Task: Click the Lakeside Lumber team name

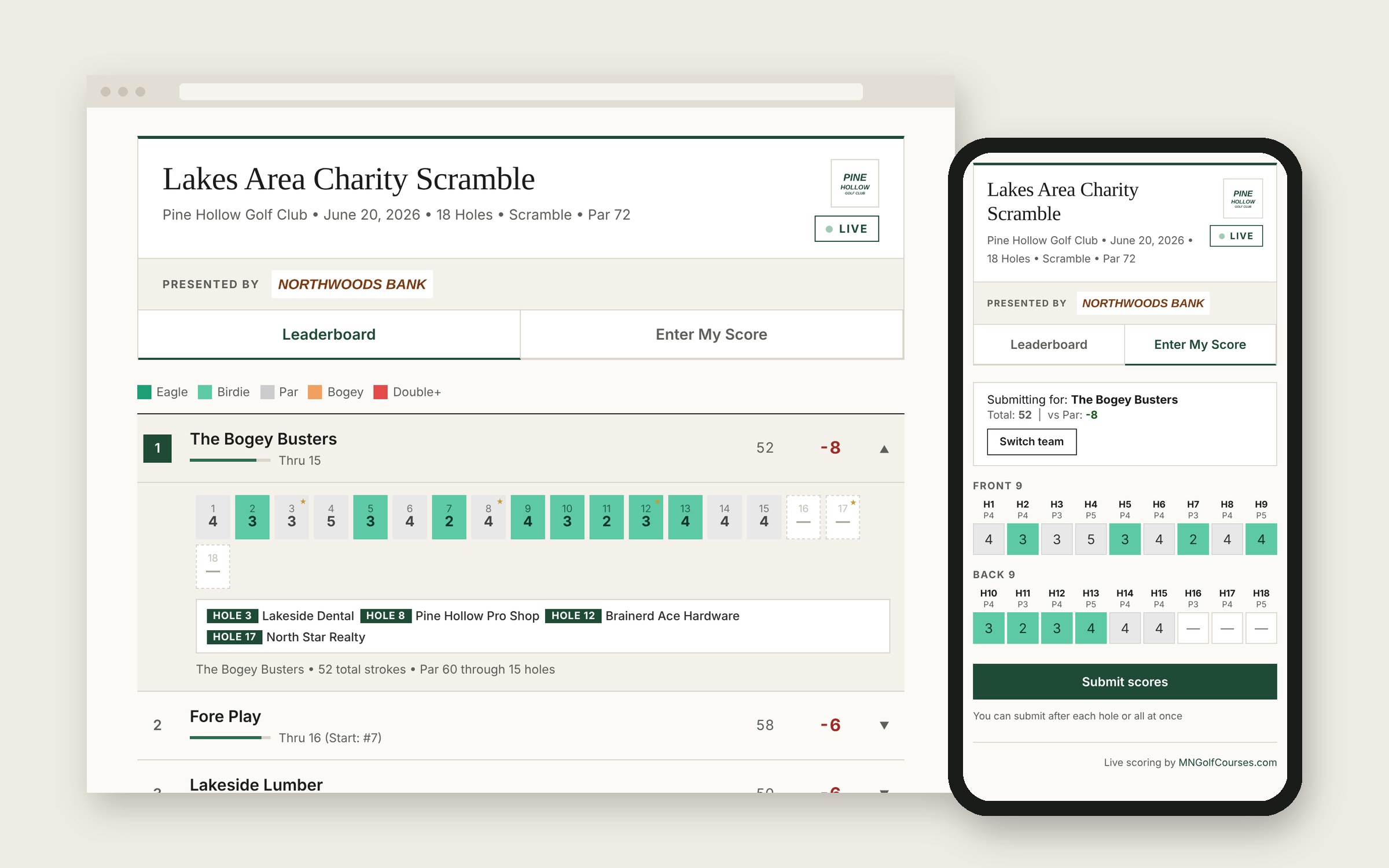Action: 256,785
